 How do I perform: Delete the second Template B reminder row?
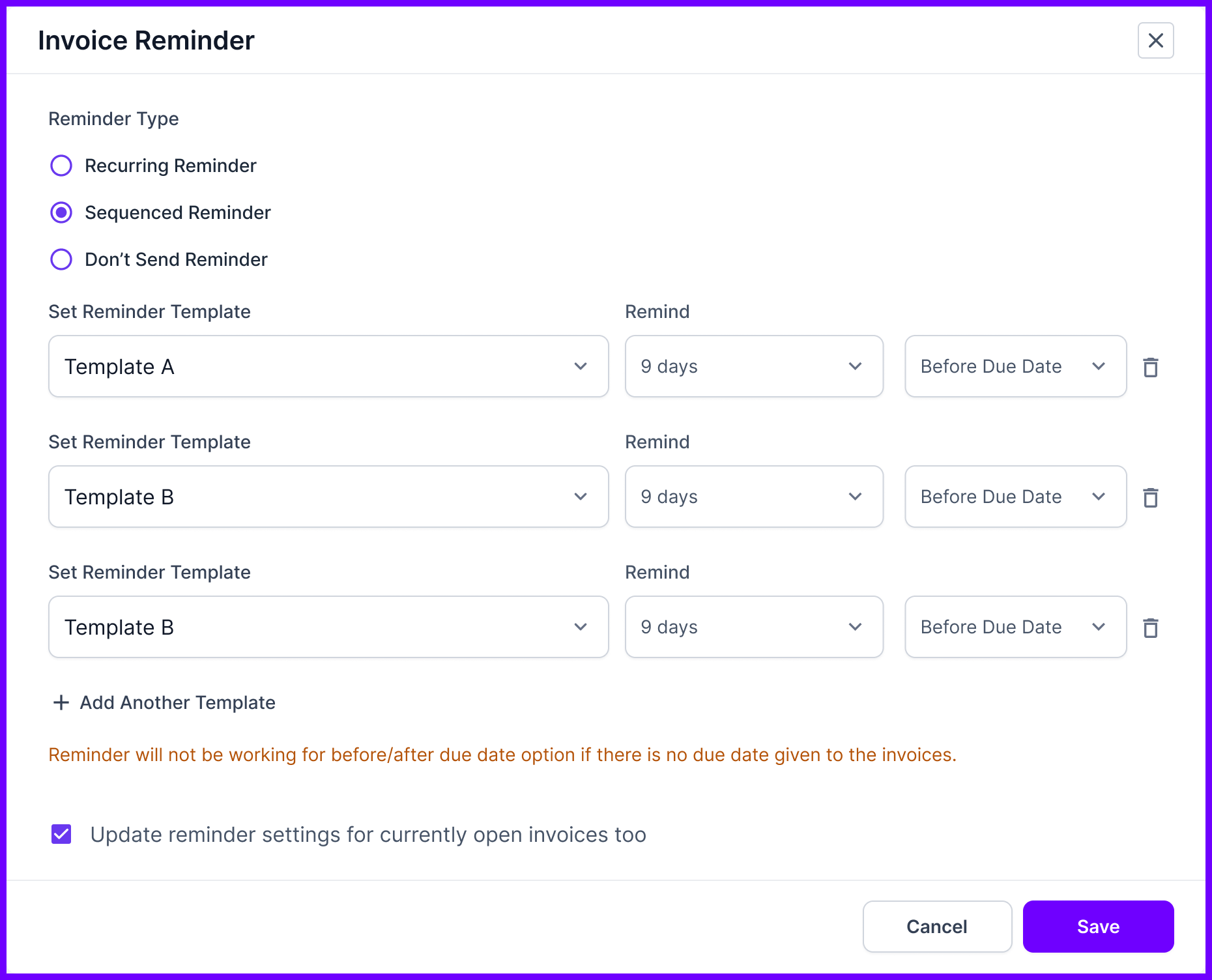[x=1151, y=497]
